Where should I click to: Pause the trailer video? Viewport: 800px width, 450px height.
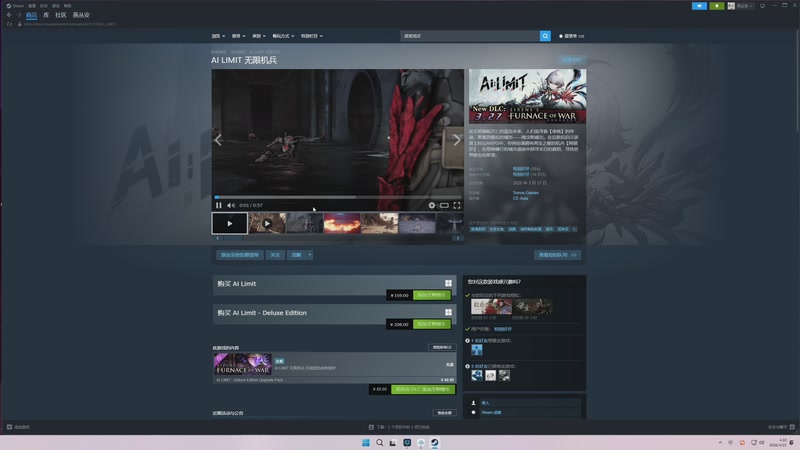click(x=218, y=205)
